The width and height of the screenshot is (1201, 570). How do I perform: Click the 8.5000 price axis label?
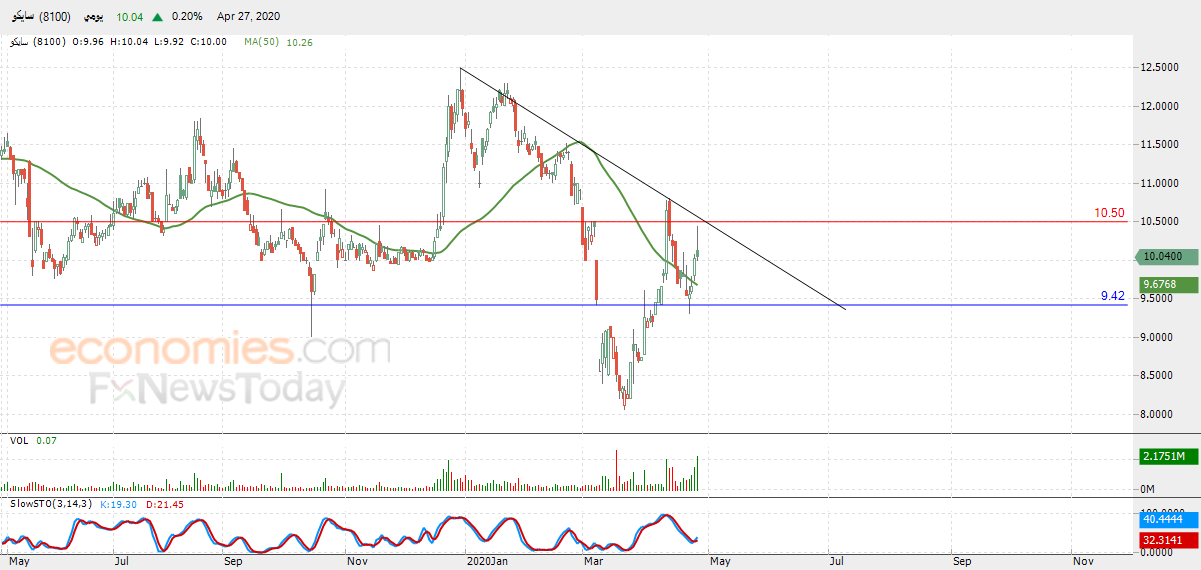coord(1158,375)
